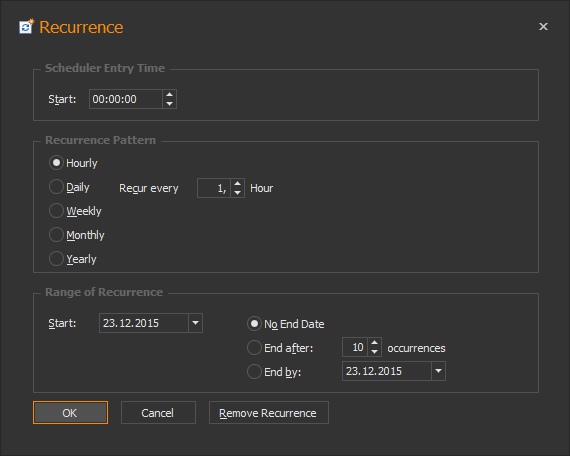Click the Recurrence dialog icon in title
Viewport: 570px width, 456px height.
(26, 26)
